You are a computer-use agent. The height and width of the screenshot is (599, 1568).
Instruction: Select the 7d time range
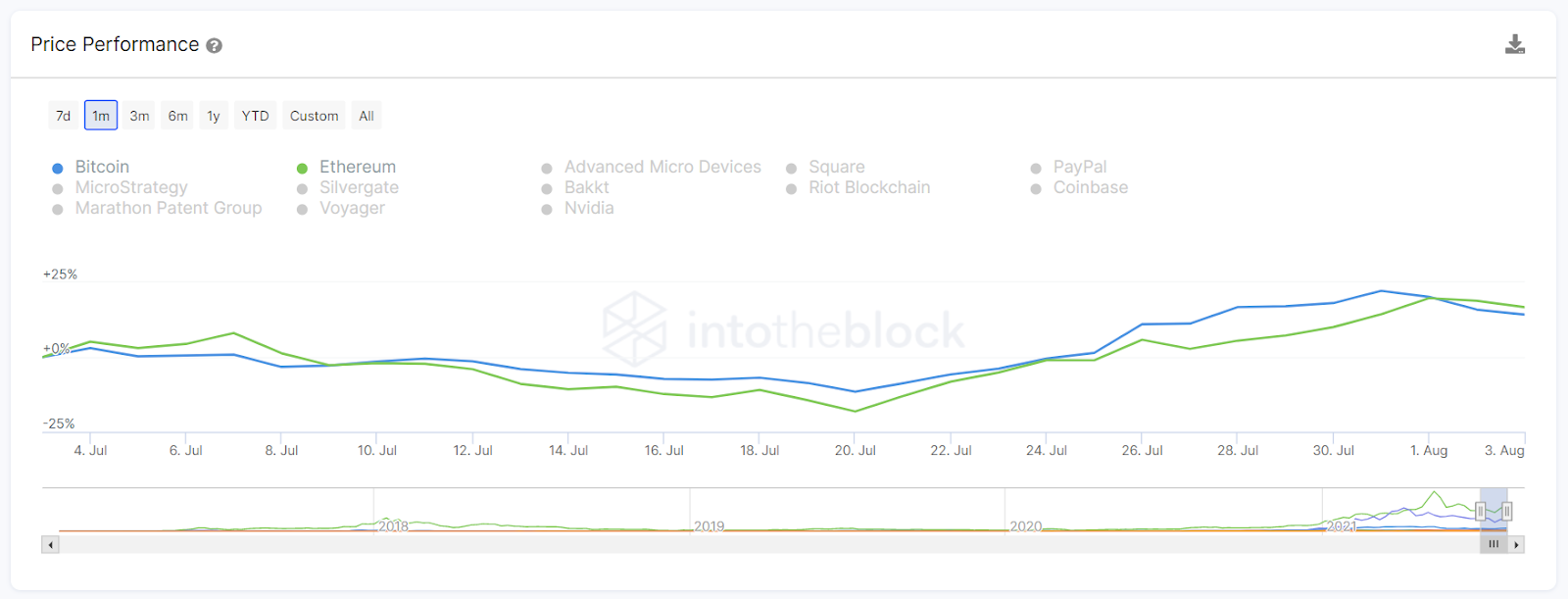64,116
